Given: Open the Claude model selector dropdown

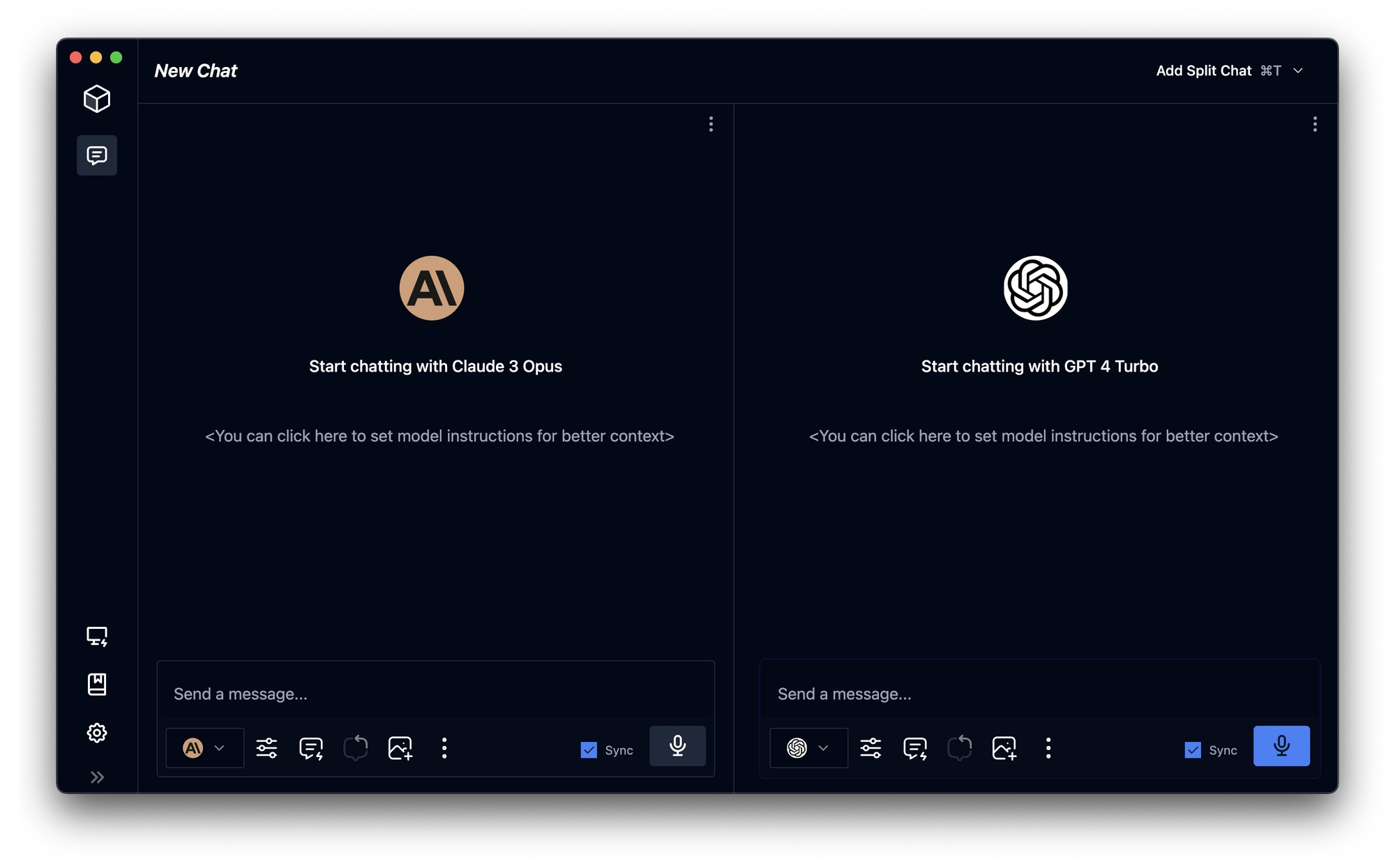Looking at the screenshot, I should [x=204, y=748].
